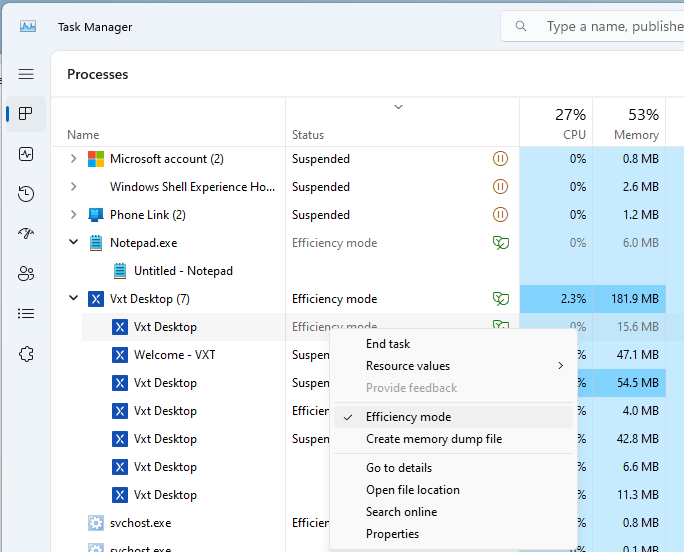Open the Details sidebar icon
This screenshot has height=552, width=684.
coord(26,314)
